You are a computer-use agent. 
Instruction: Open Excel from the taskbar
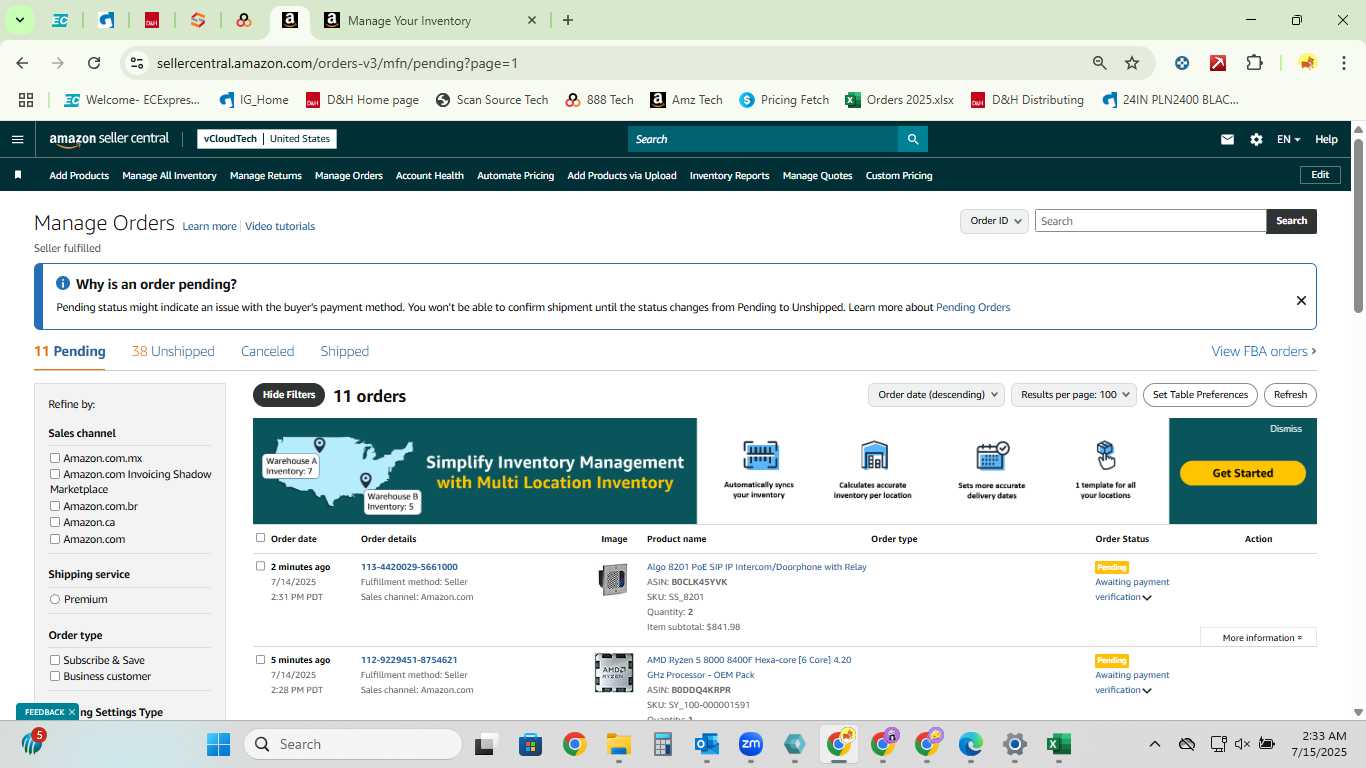point(1058,744)
